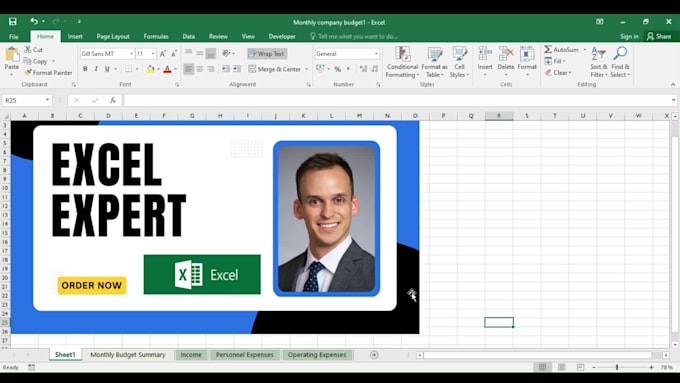This screenshot has height=383, width=680.
Task: Toggle Italic formatting
Action: (x=96, y=69)
